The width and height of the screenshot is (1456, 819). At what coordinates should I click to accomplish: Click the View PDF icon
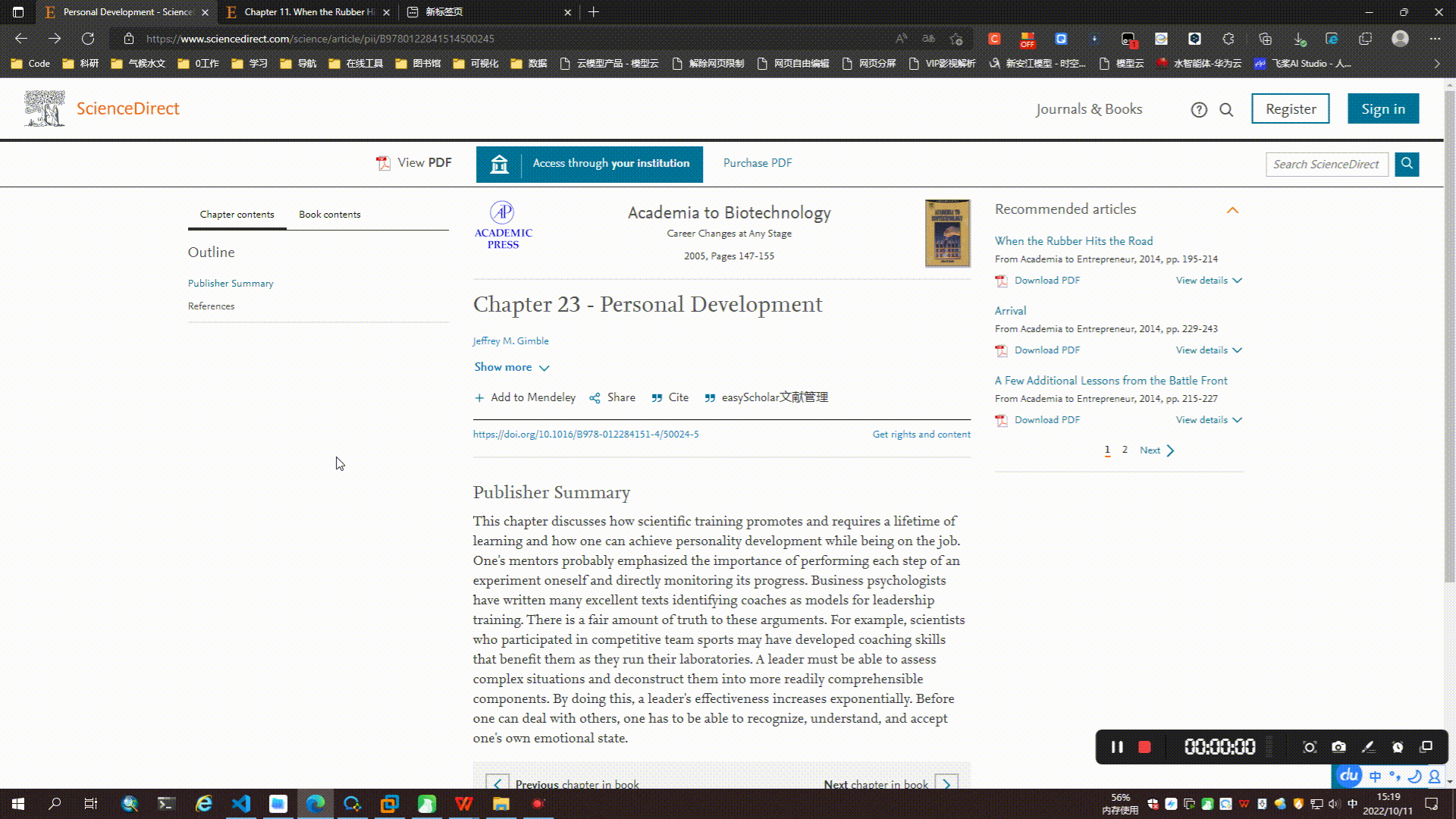click(383, 163)
